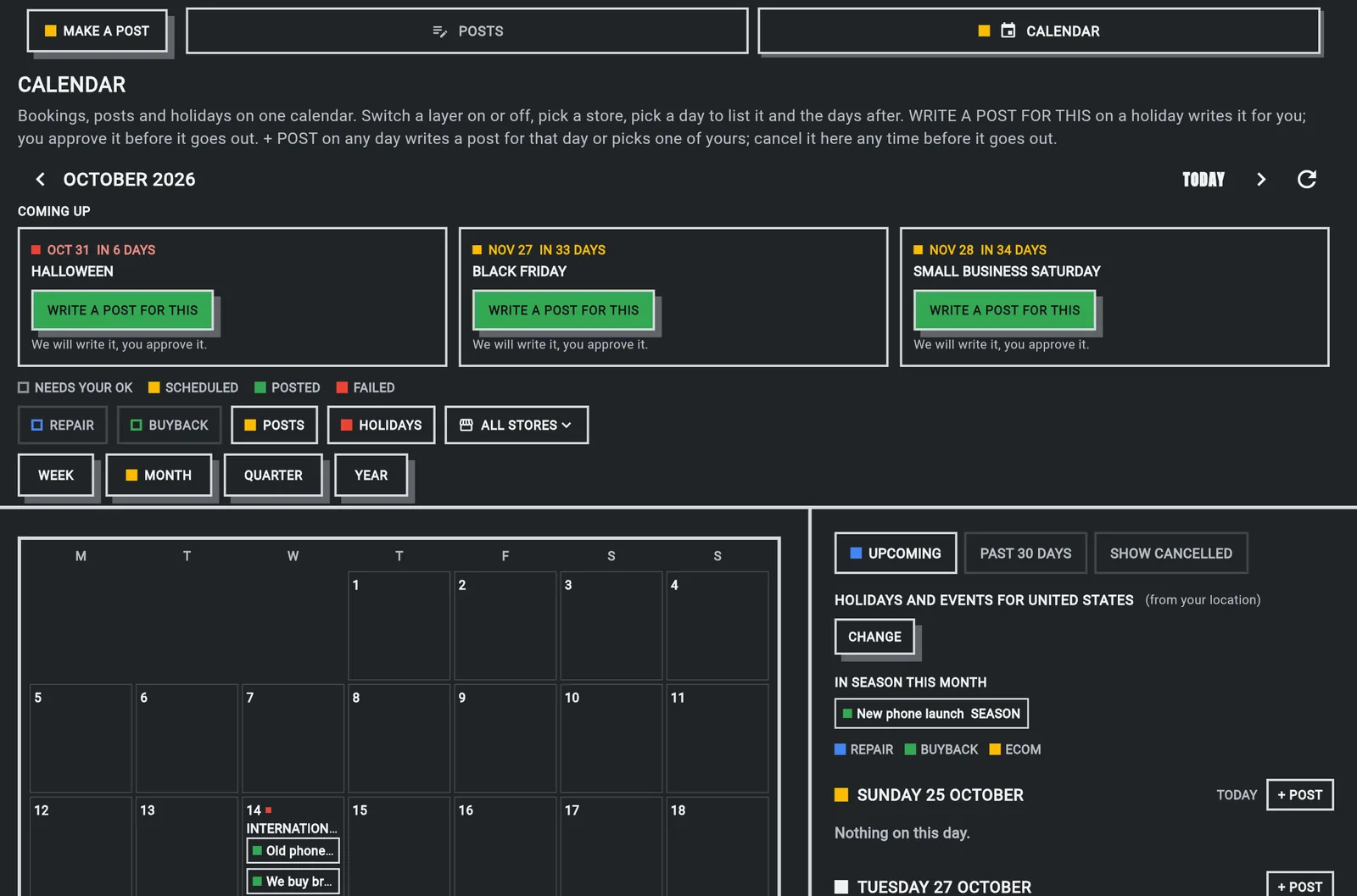Click the red square beside Oct 31
Screen dimensions: 1357x896
(36, 250)
